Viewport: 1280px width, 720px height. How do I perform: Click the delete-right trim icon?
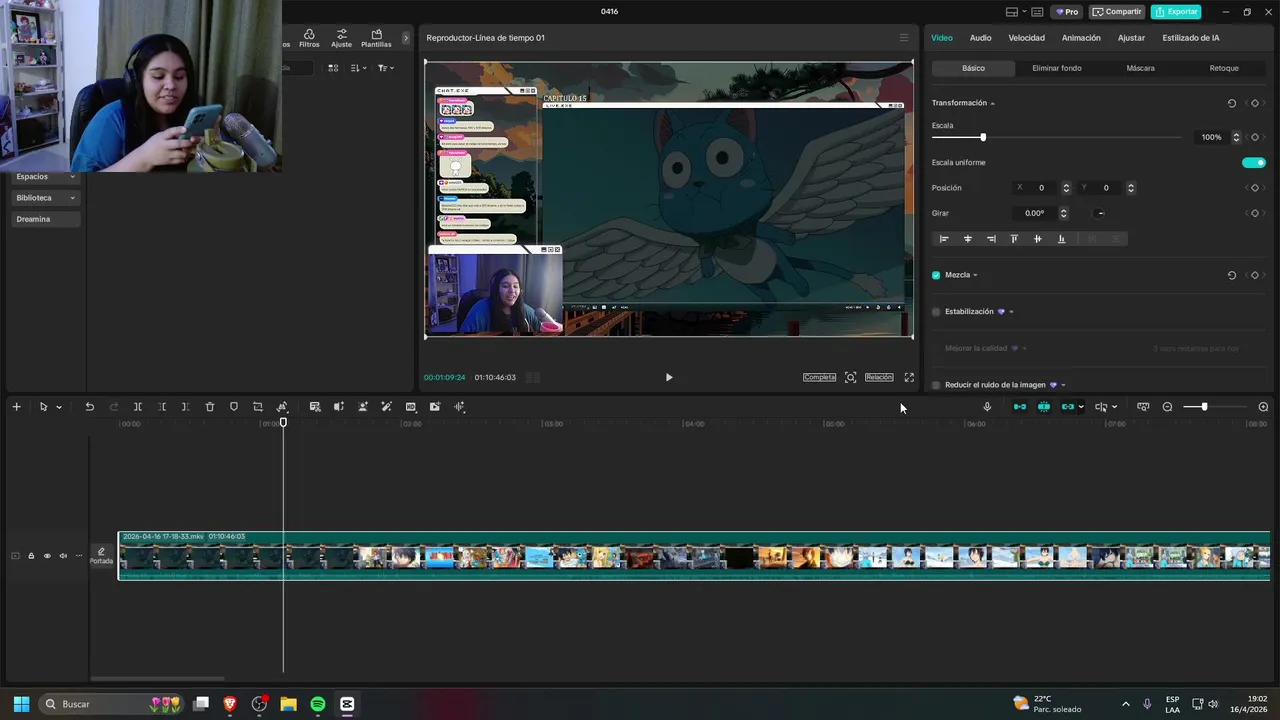pyautogui.click(x=185, y=407)
